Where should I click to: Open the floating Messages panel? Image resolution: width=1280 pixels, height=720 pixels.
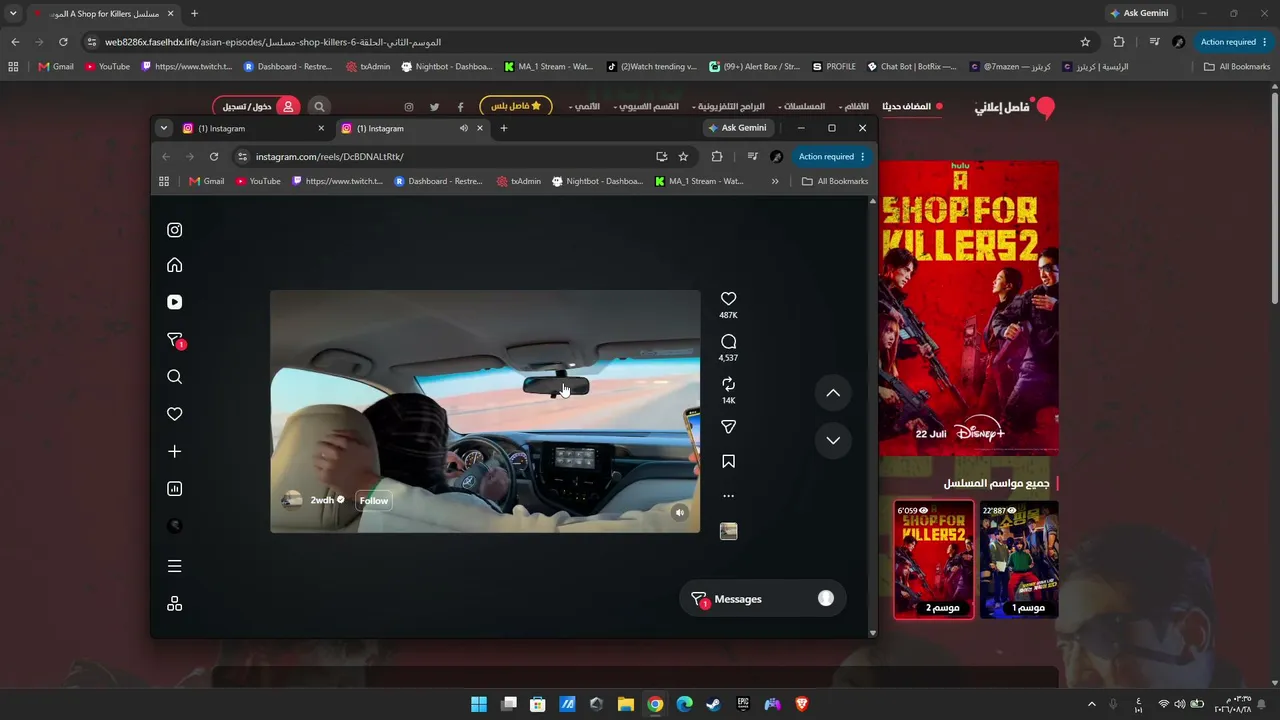pyautogui.click(x=762, y=599)
